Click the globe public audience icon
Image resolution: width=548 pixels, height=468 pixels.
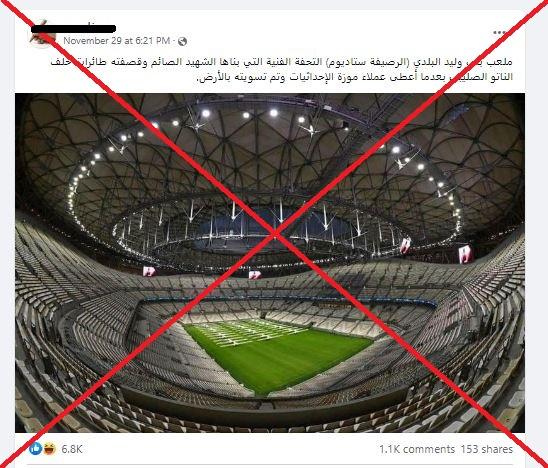182,41
